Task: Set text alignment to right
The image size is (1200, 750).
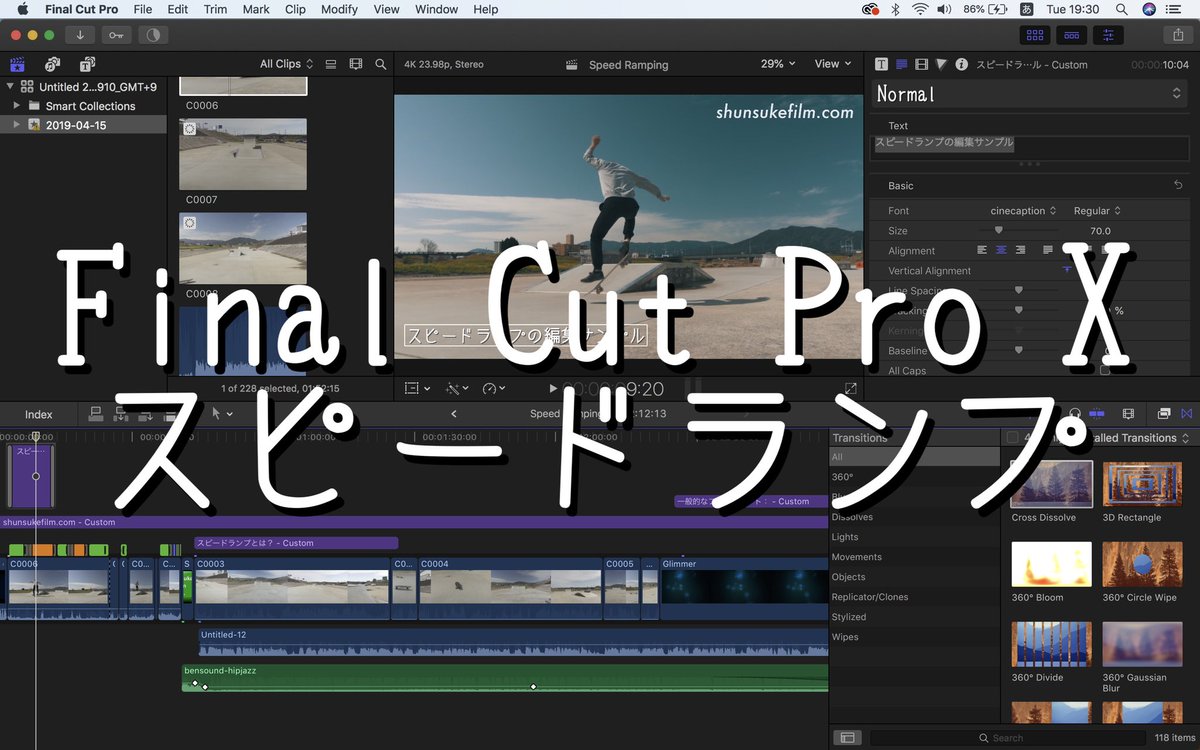Action: (1020, 250)
